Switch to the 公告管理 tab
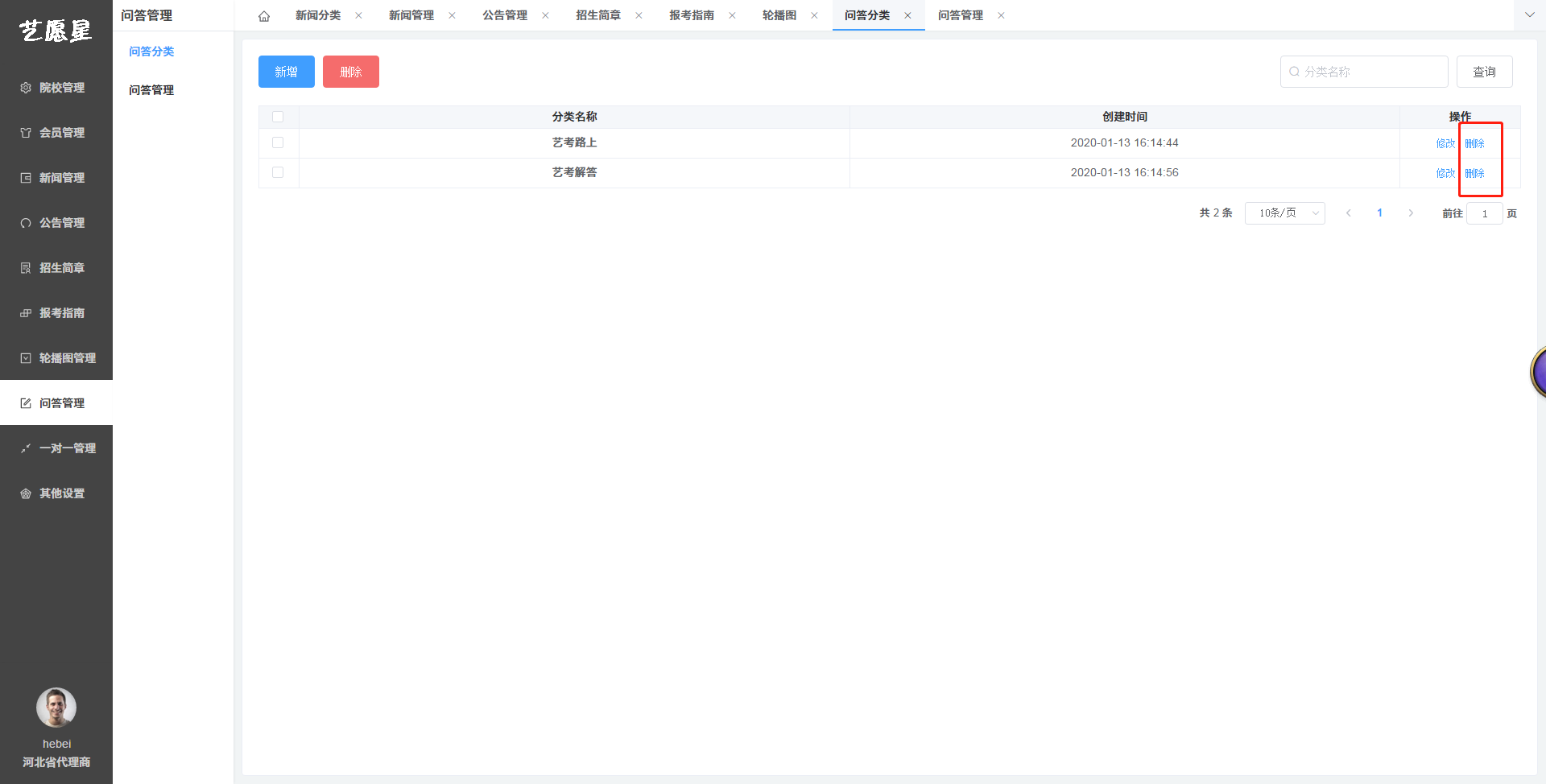1546x784 pixels. point(505,15)
